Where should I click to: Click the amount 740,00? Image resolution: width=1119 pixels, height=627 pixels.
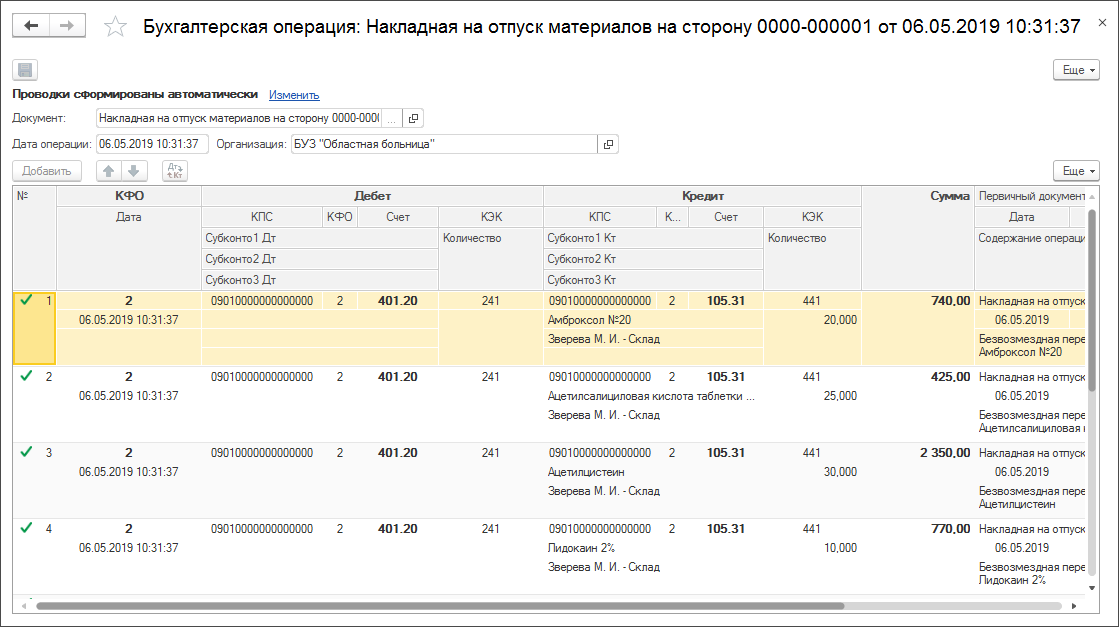[x=950, y=301]
